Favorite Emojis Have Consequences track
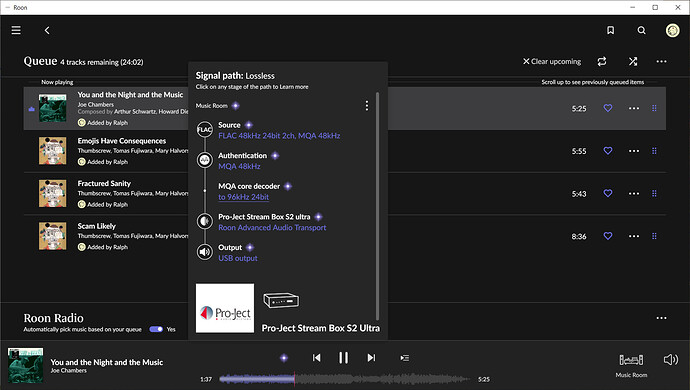690x390 pixels. pos(608,151)
